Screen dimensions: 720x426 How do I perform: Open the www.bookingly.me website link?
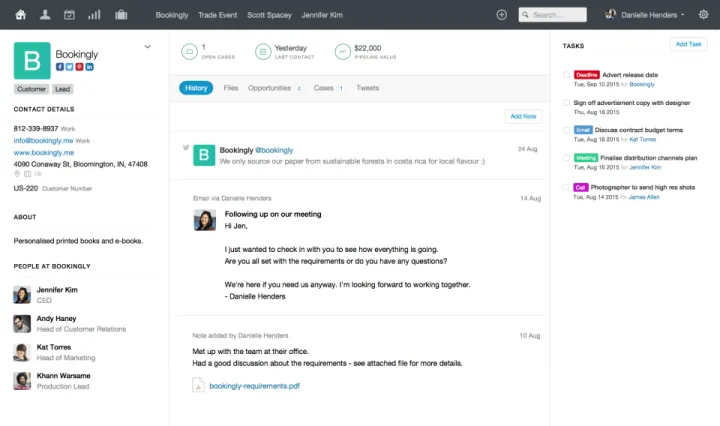(44, 152)
